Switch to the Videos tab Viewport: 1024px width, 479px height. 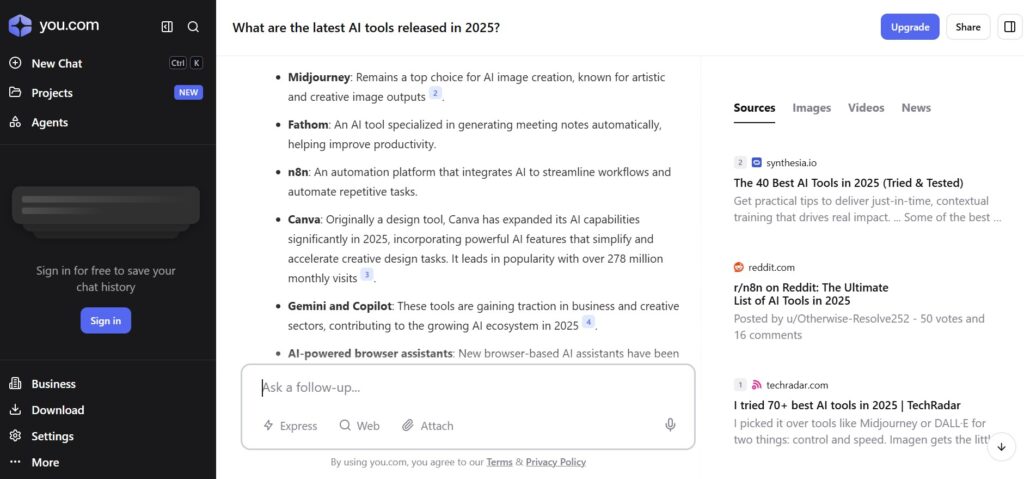866,108
